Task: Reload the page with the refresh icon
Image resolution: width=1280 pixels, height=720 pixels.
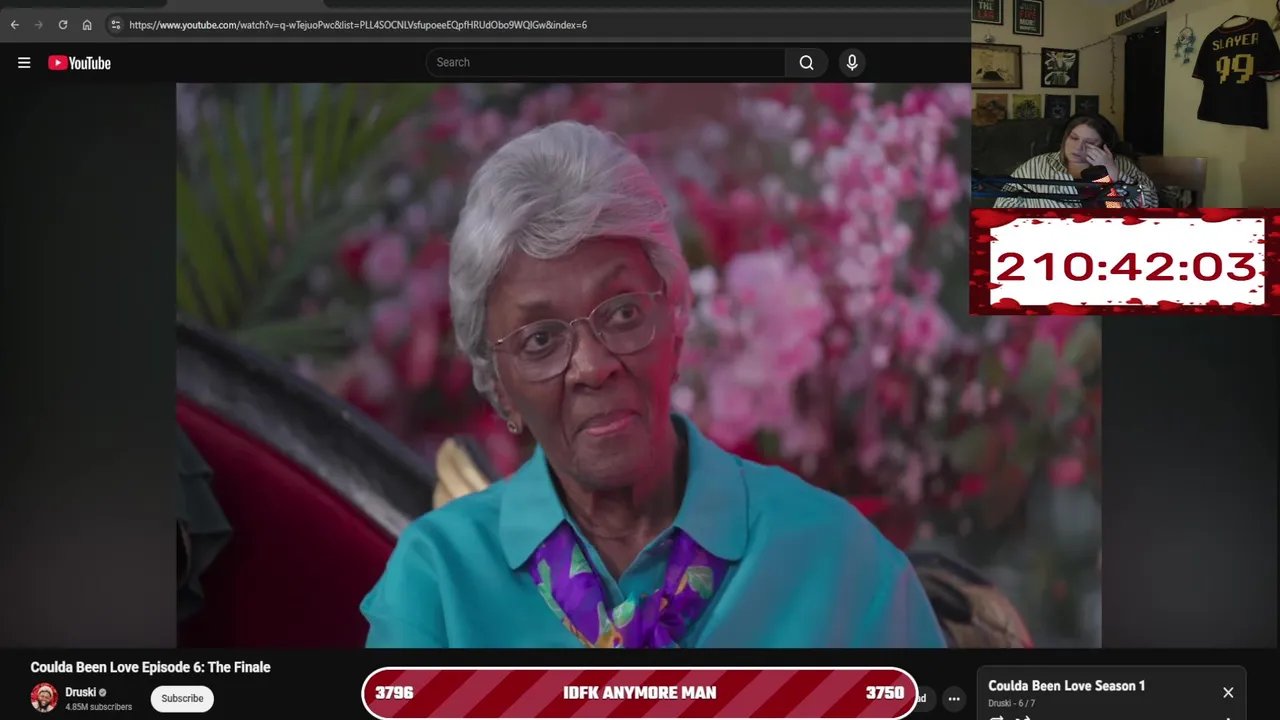Action: pos(63,25)
